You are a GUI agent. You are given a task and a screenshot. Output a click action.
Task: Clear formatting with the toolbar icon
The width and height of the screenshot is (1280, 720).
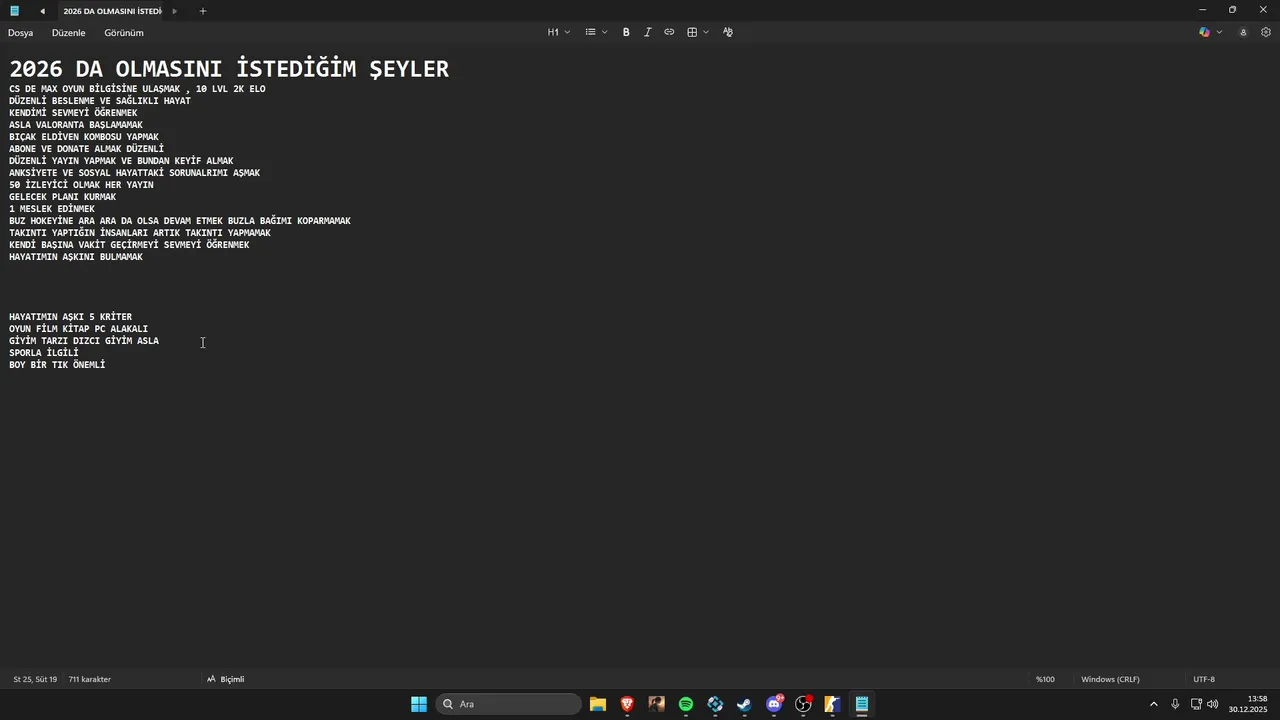click(728, 32)
